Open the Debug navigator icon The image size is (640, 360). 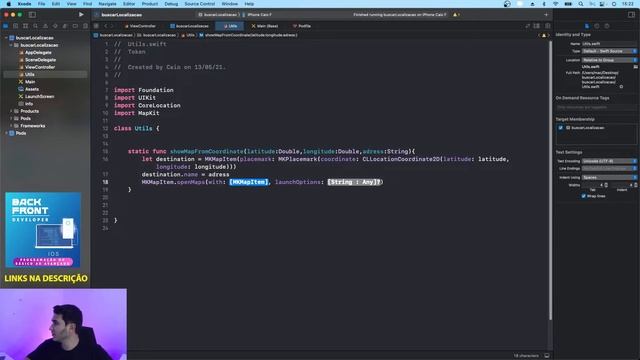pos(65,26)
